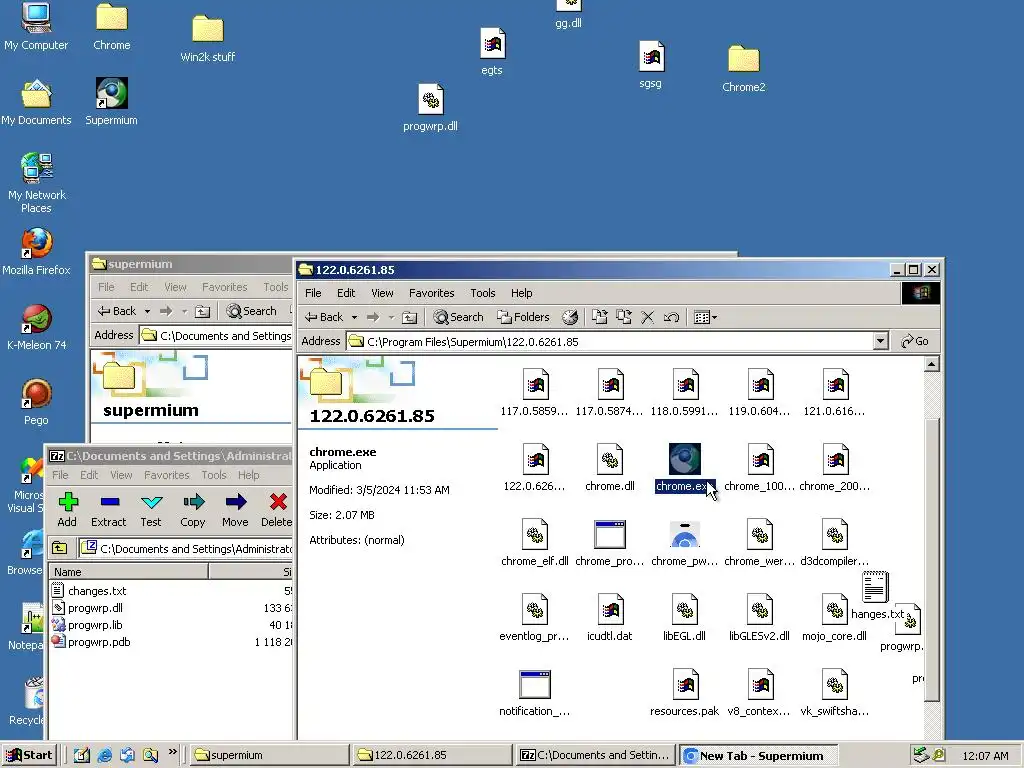This screenshot has width=1024, height=768.
Task: Click the Delete button in 7-Zip
Action: (277, 510)
